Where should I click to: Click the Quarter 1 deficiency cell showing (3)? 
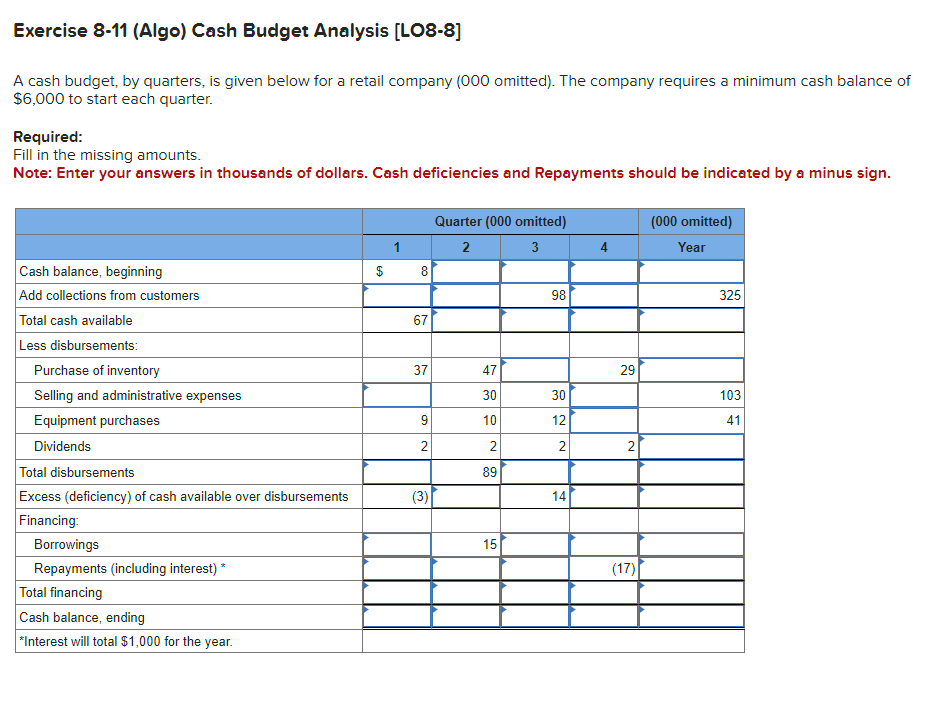click(395, 495)
